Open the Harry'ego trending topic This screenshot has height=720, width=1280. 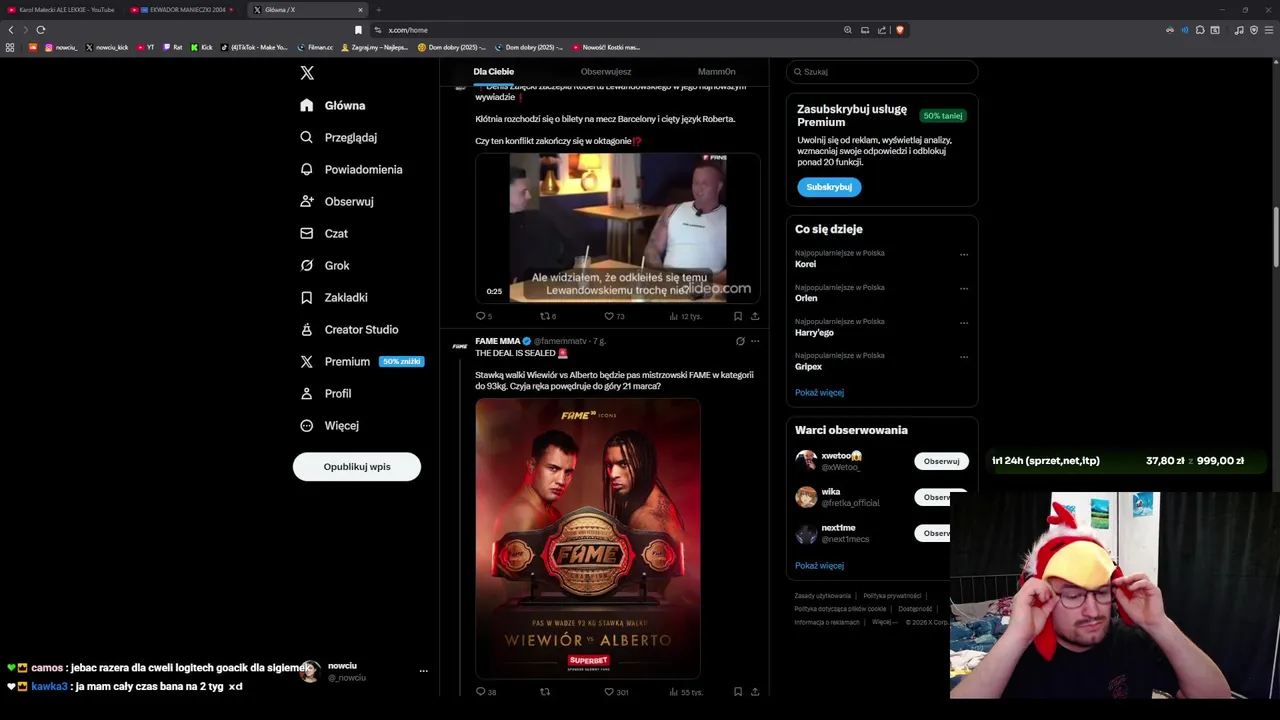[814, 332]
